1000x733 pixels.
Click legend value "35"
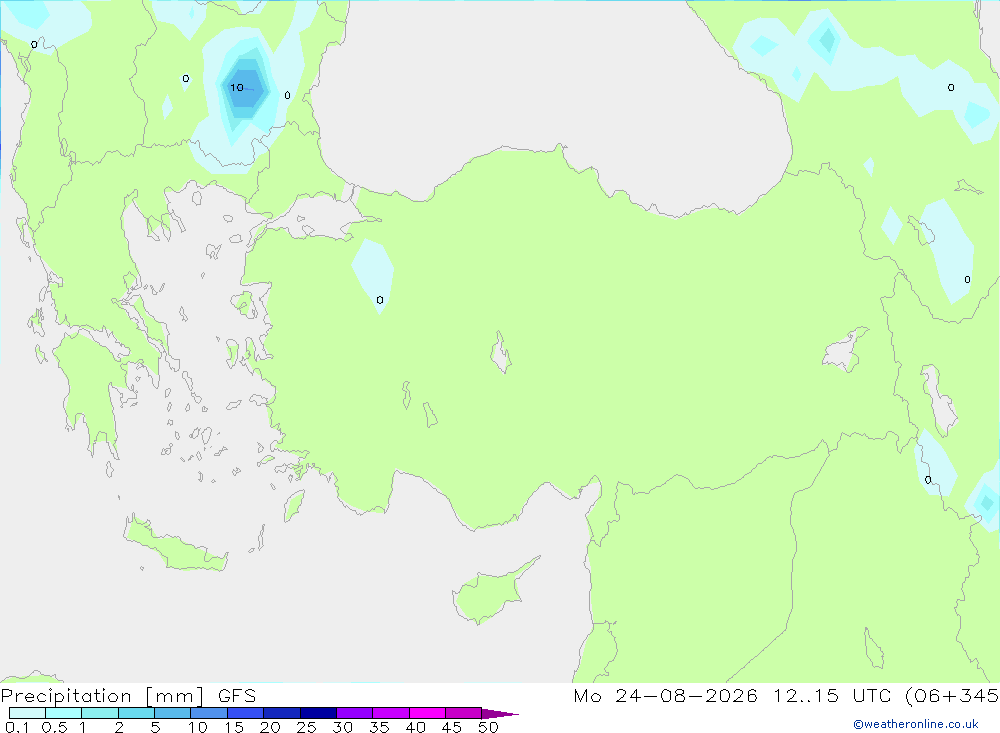click(x=379, y=727)
